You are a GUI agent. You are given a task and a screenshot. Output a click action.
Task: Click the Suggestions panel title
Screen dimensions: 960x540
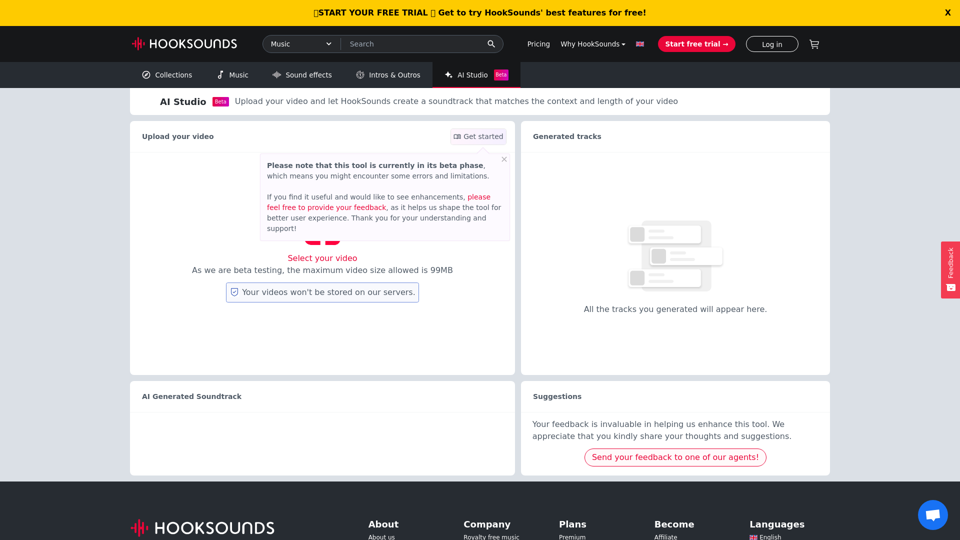tap(557, 397)
